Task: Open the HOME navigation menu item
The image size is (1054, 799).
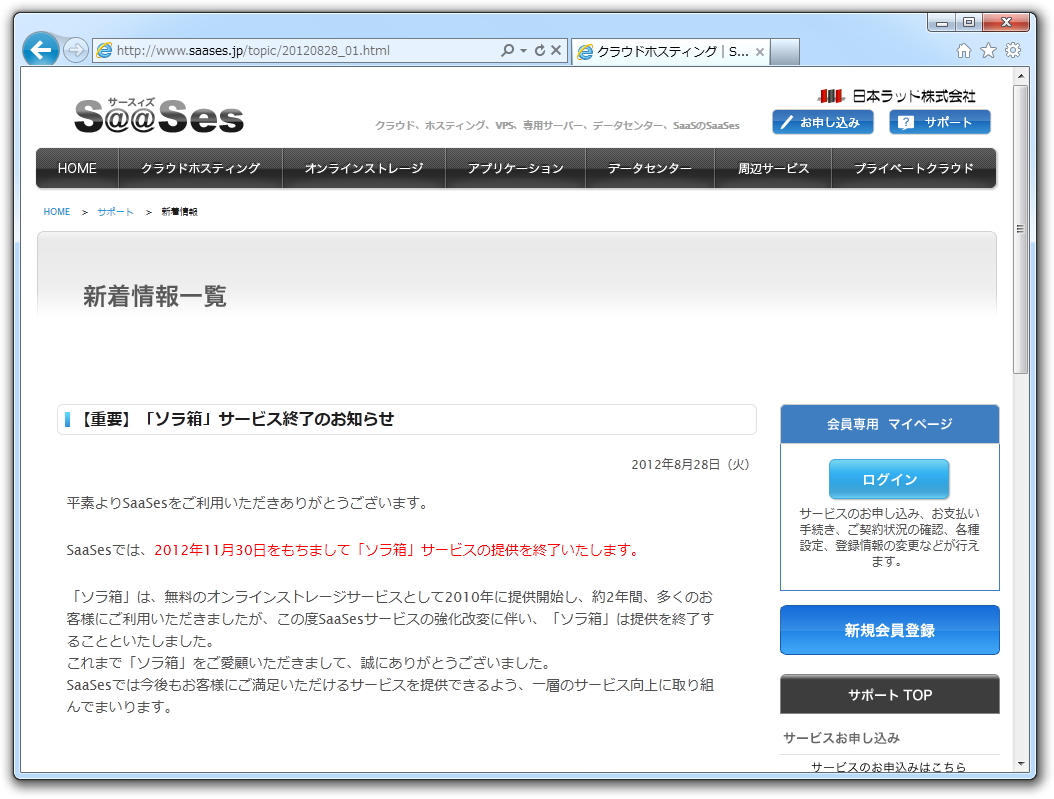Action: click(76, 168)
